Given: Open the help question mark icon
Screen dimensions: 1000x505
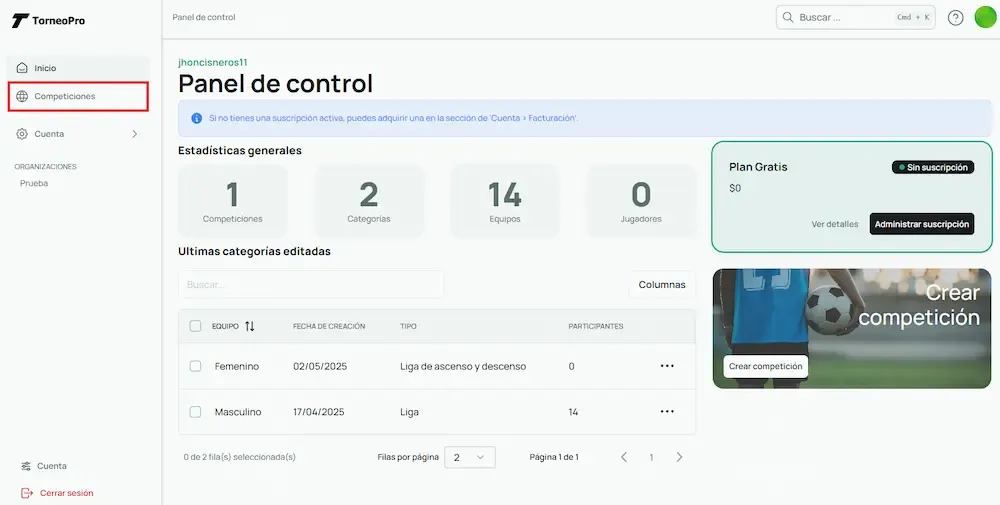Looking at the screenshot, I should [x=955, y=18].
